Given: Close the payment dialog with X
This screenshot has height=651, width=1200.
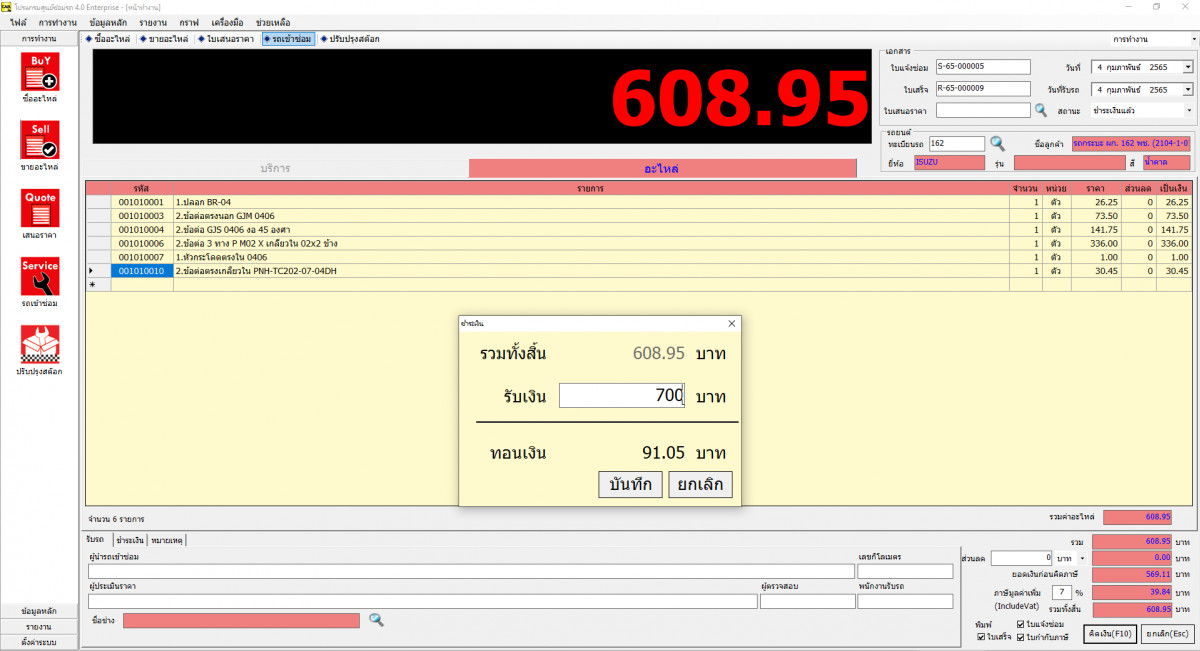Looking at the screenshot, I should (x=731, y=324).
